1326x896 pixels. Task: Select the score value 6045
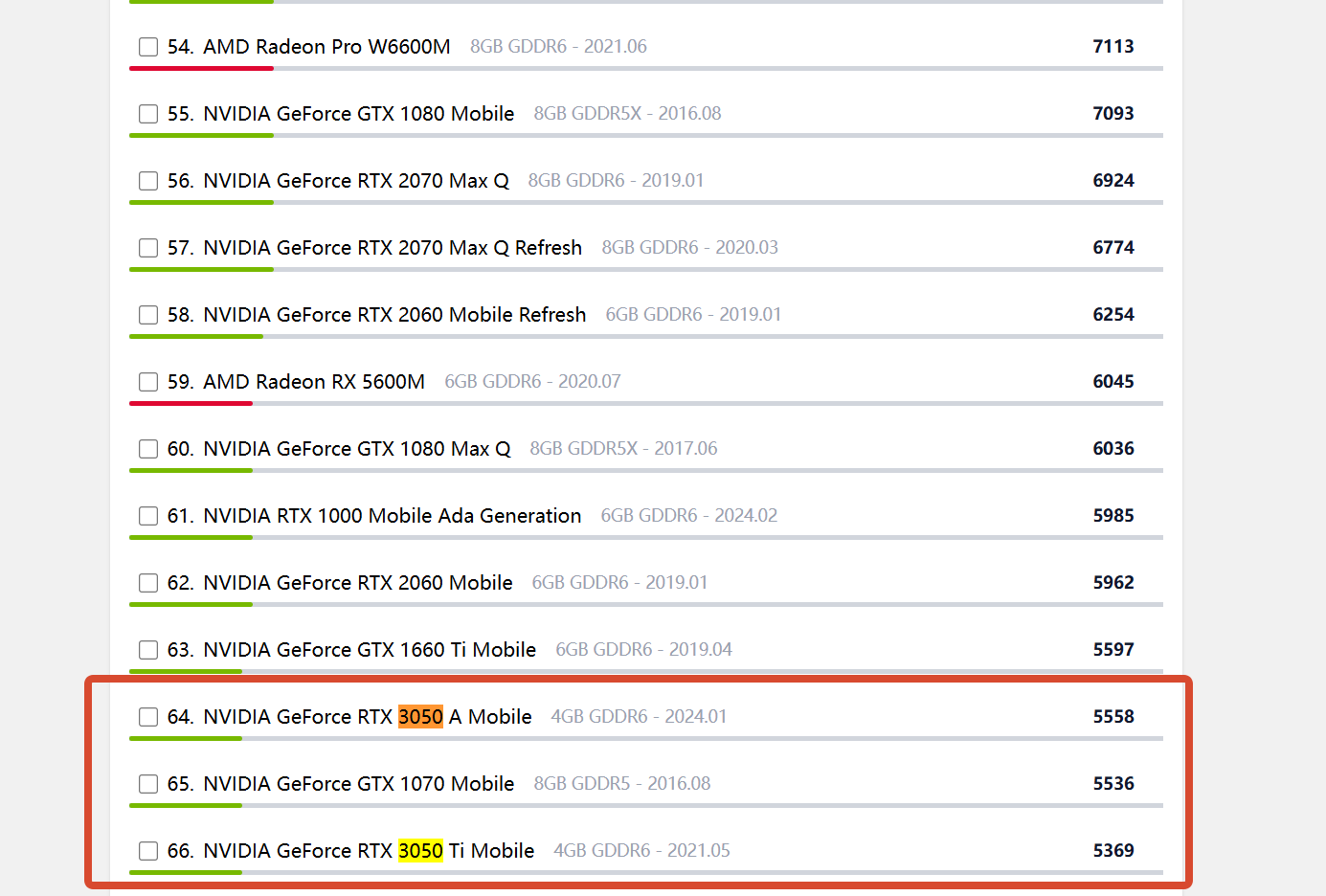pyautogui.click(x=1113, y=382)
